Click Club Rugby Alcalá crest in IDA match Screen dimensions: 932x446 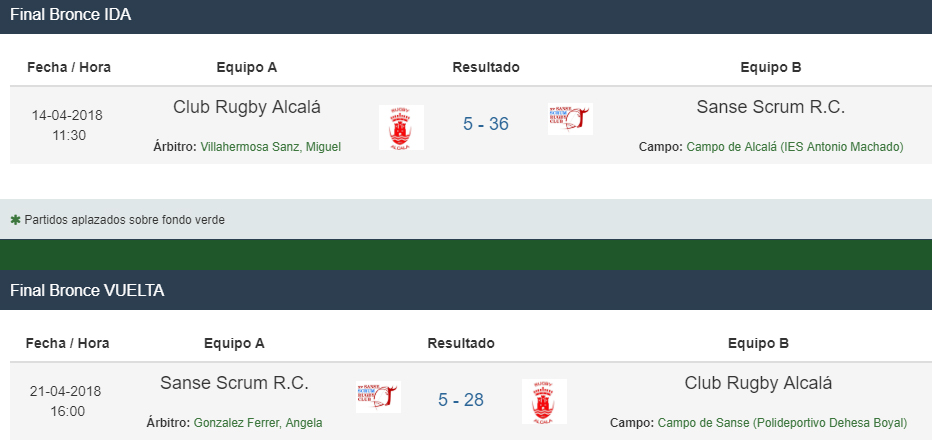[401, 127]
